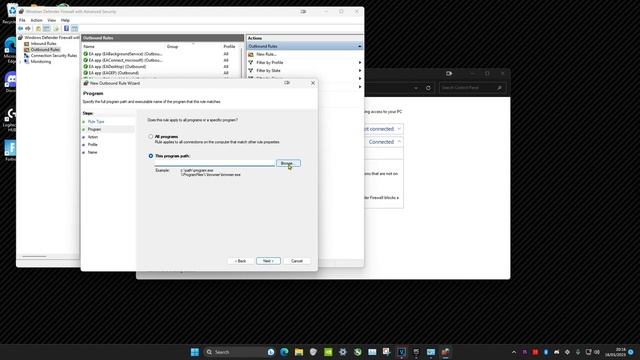Image resolution: width=640 pixels, height=360 pixels.
Task: Select the This program path radio button
Action: 151,156
